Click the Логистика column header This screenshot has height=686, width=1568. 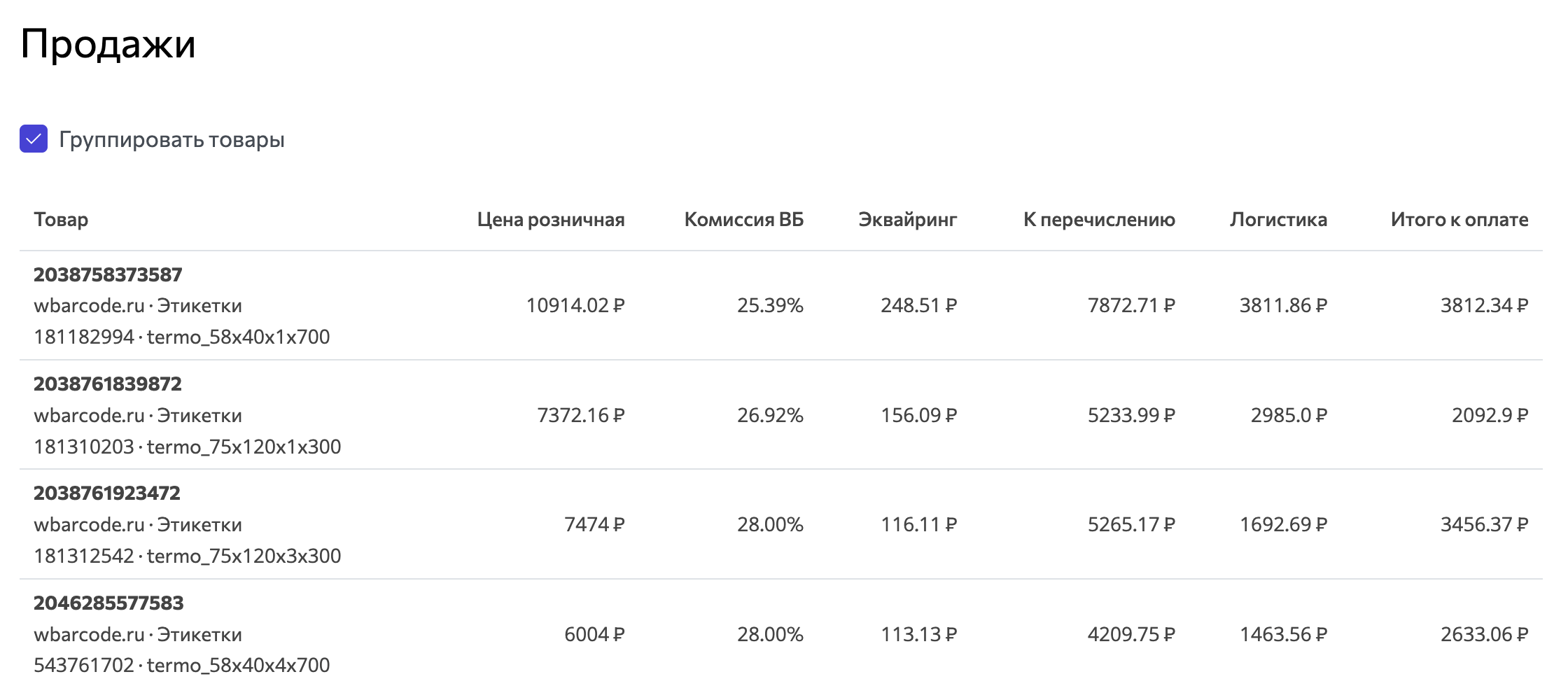pyautogui.click(x=1277, y=219)
